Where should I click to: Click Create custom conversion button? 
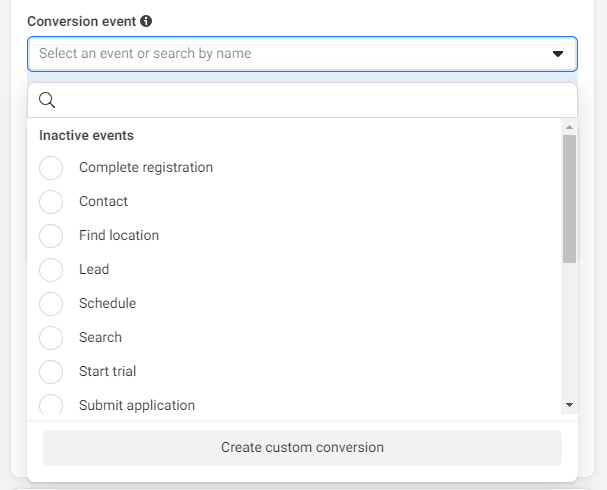click(x=302, y=448)
